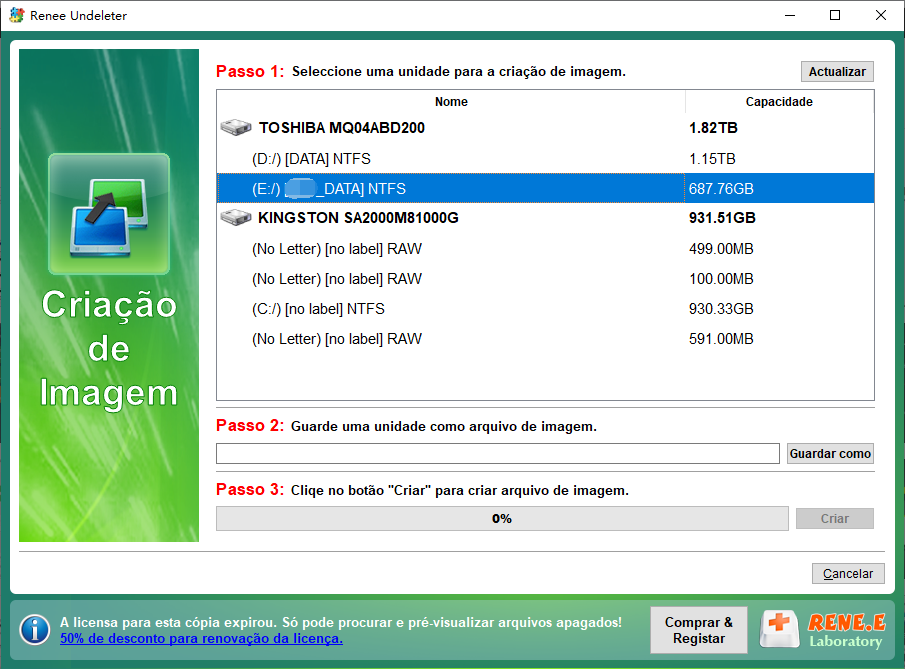Select the KINGSTON SA2000M81000G disk row
This screenshot has height=669, width=905.
(545, 218)
